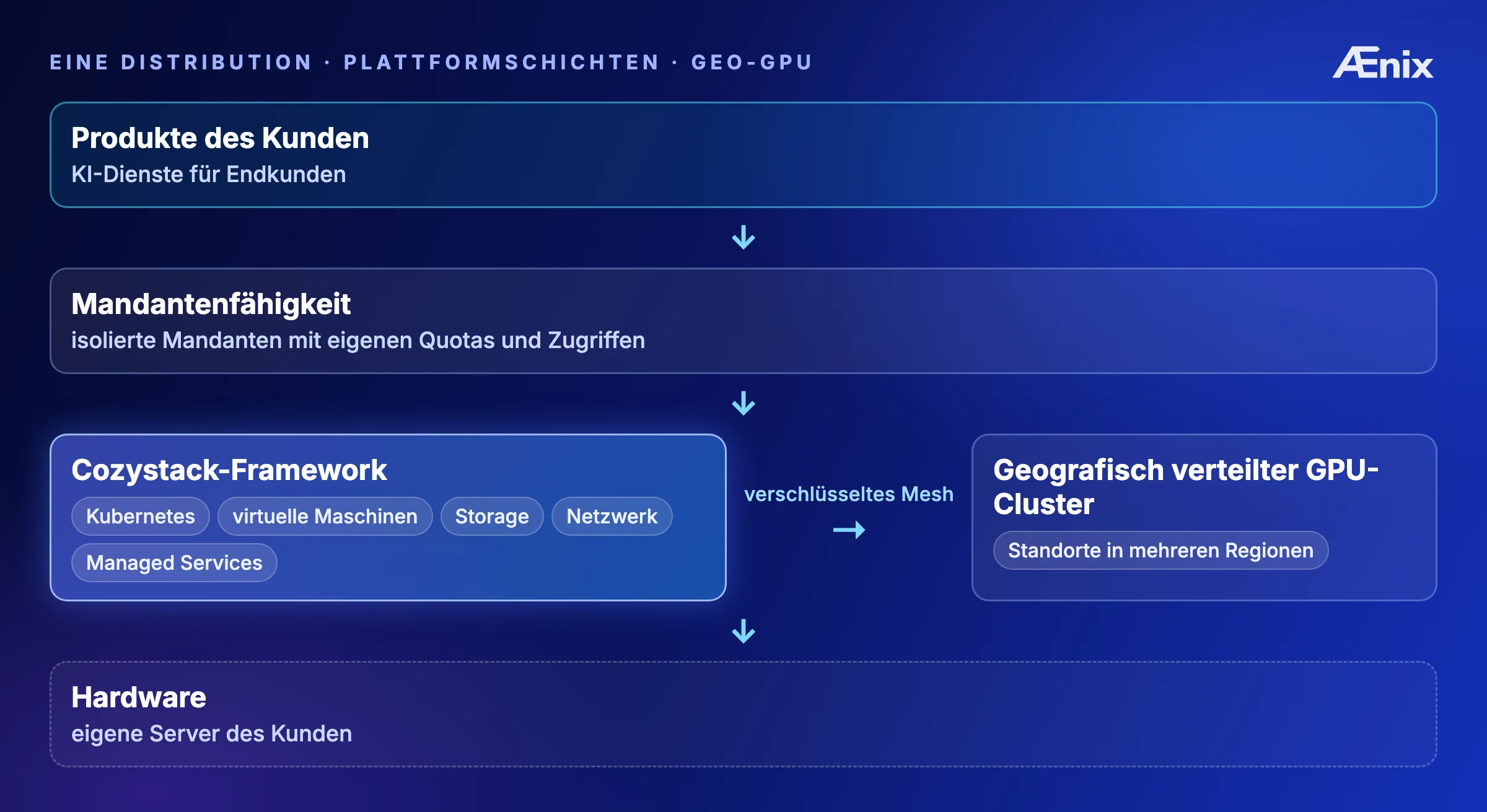Click text eigene Server des Kunden
Screen dimensions: 1487x812
[x=211, y=733]
